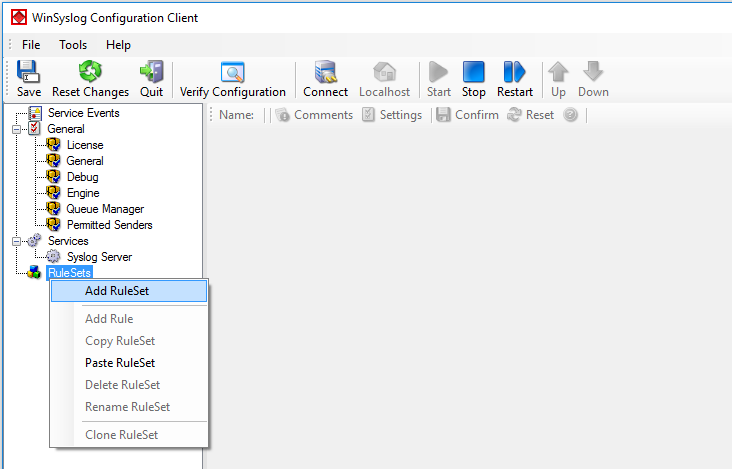Choose Delete RuleSet from context menu
This screenshot has height=469, width=732.
[x=129, y=385]
